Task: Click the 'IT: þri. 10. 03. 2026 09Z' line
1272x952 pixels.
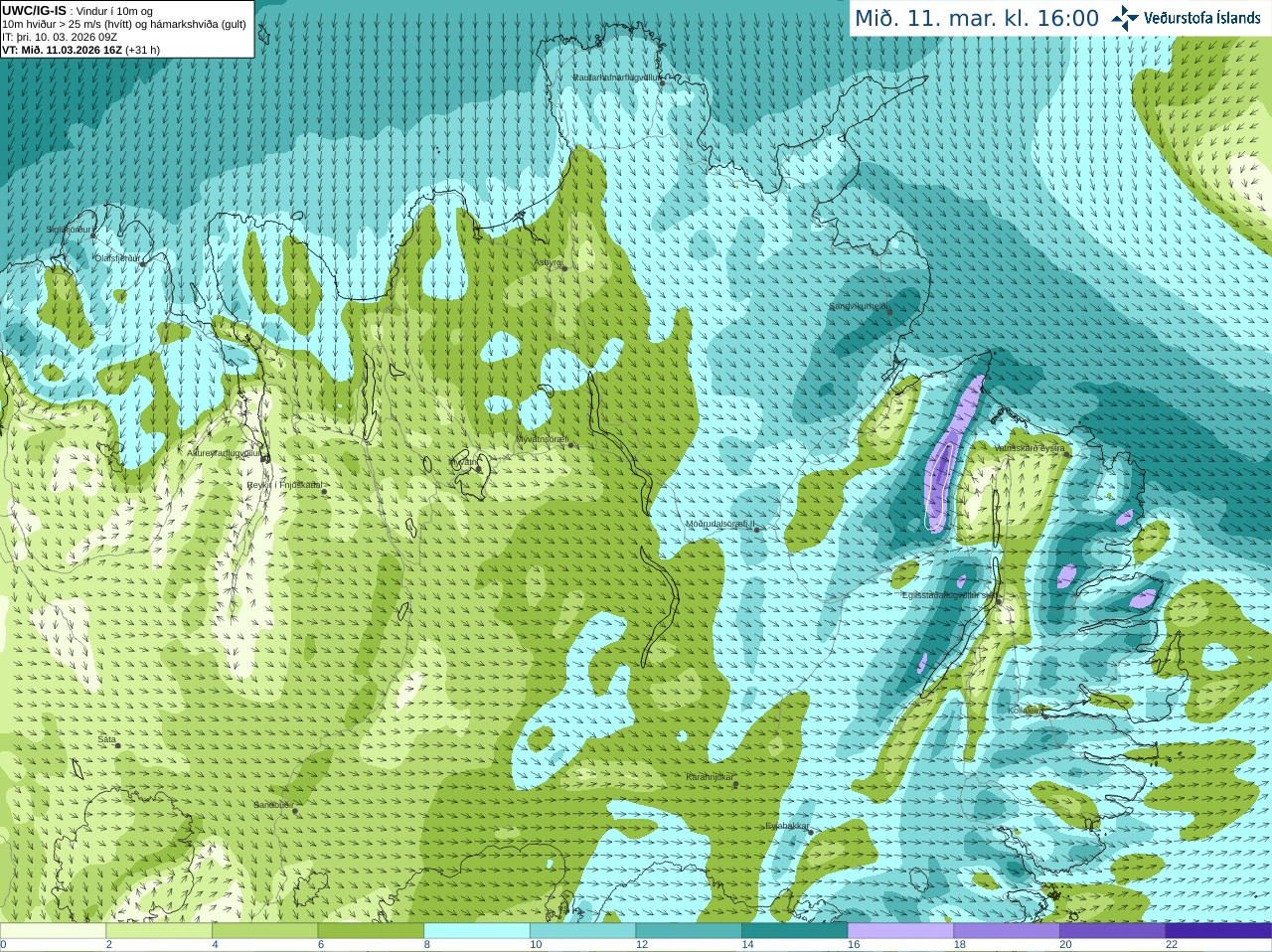Action: [60, 37]
